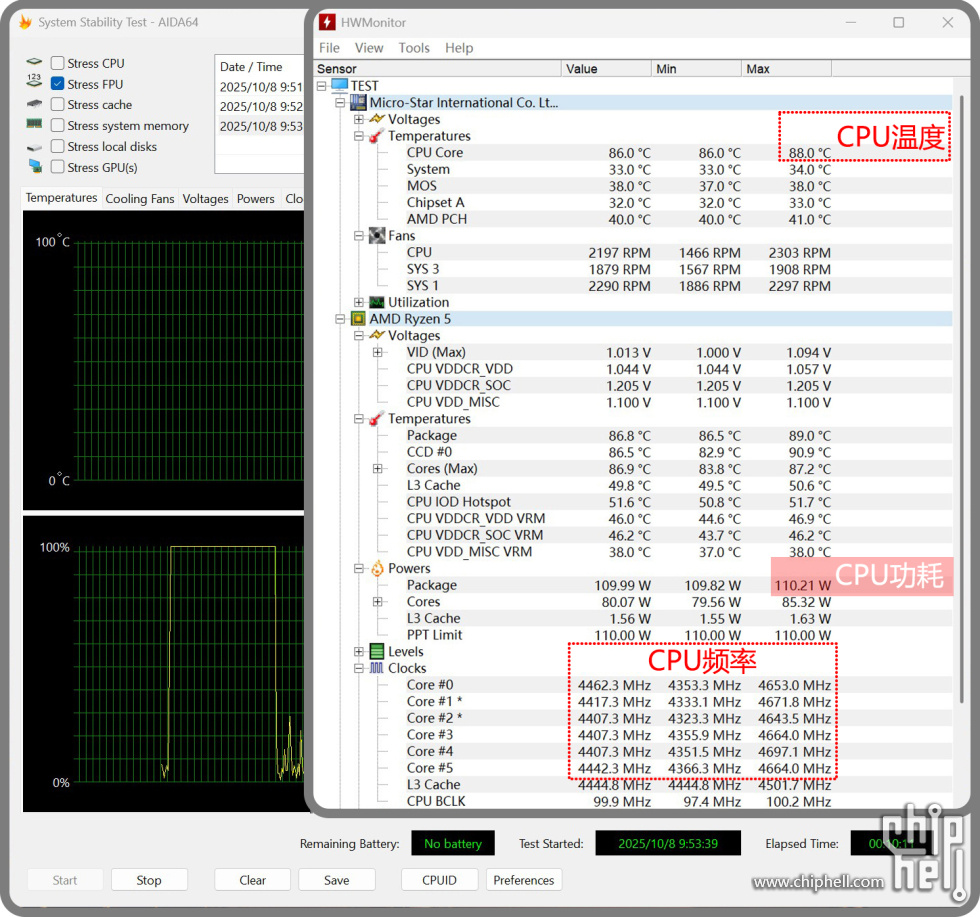Screen dimensions: 980x917
Task: Click the TEST computer monitor icon
Action: click(x=339, y=86)
